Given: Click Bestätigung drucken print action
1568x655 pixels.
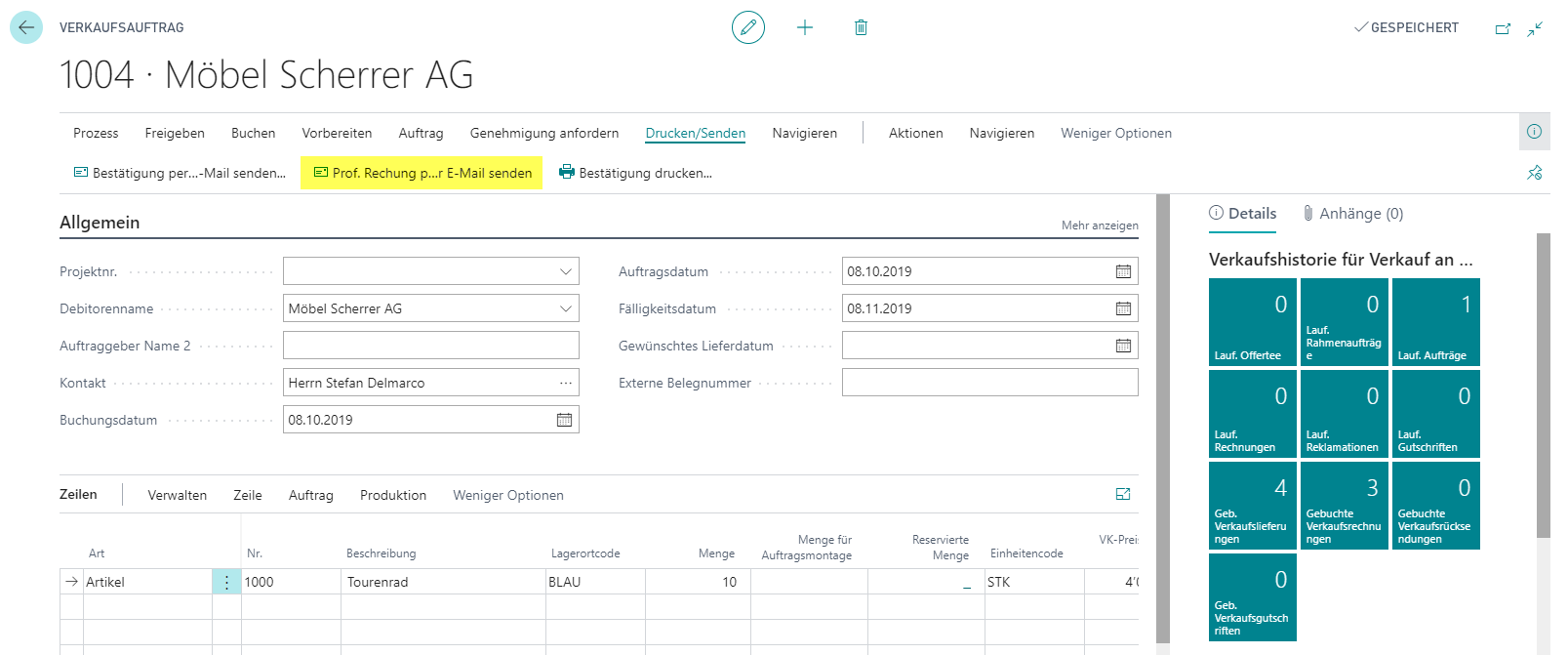Looking at the screenshot, I should [x=635, y=173].
